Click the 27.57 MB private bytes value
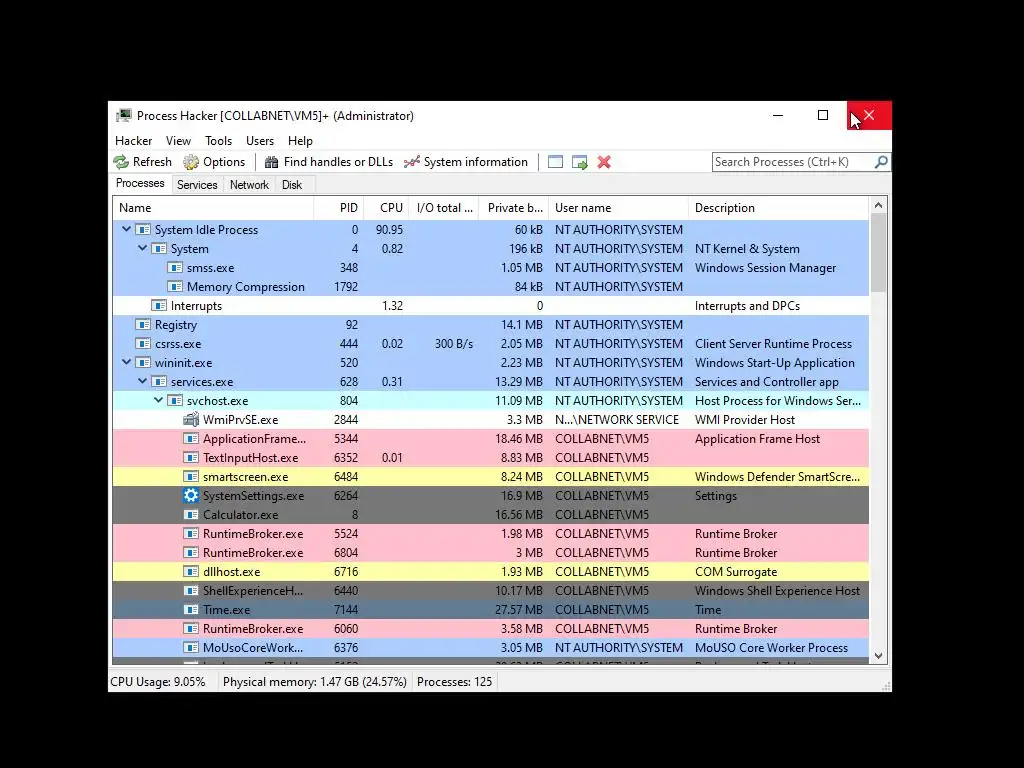1024x768 pixels. click(519, 609)
